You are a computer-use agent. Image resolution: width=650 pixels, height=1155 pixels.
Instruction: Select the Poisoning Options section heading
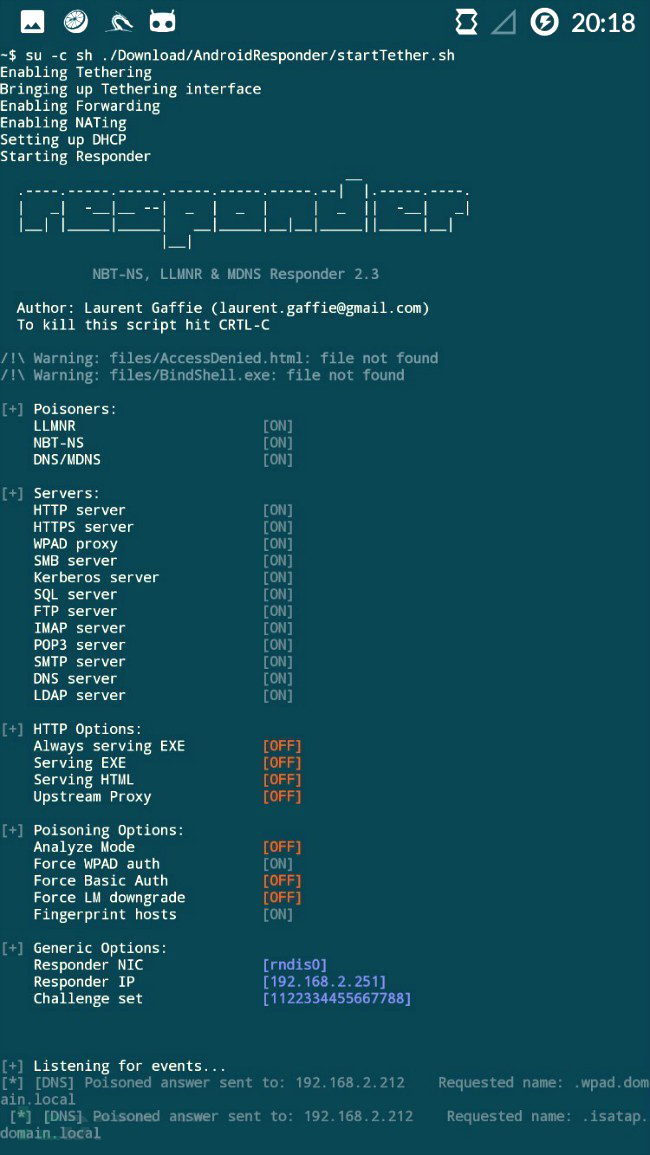click(108, 830)
